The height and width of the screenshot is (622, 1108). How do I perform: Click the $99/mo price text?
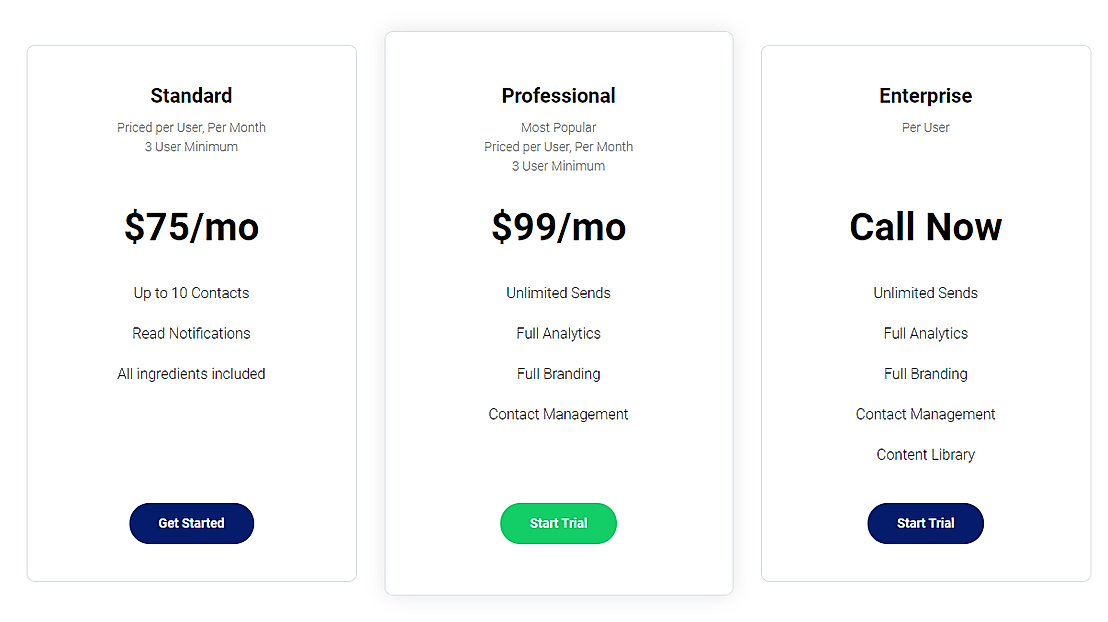[558, 227]
